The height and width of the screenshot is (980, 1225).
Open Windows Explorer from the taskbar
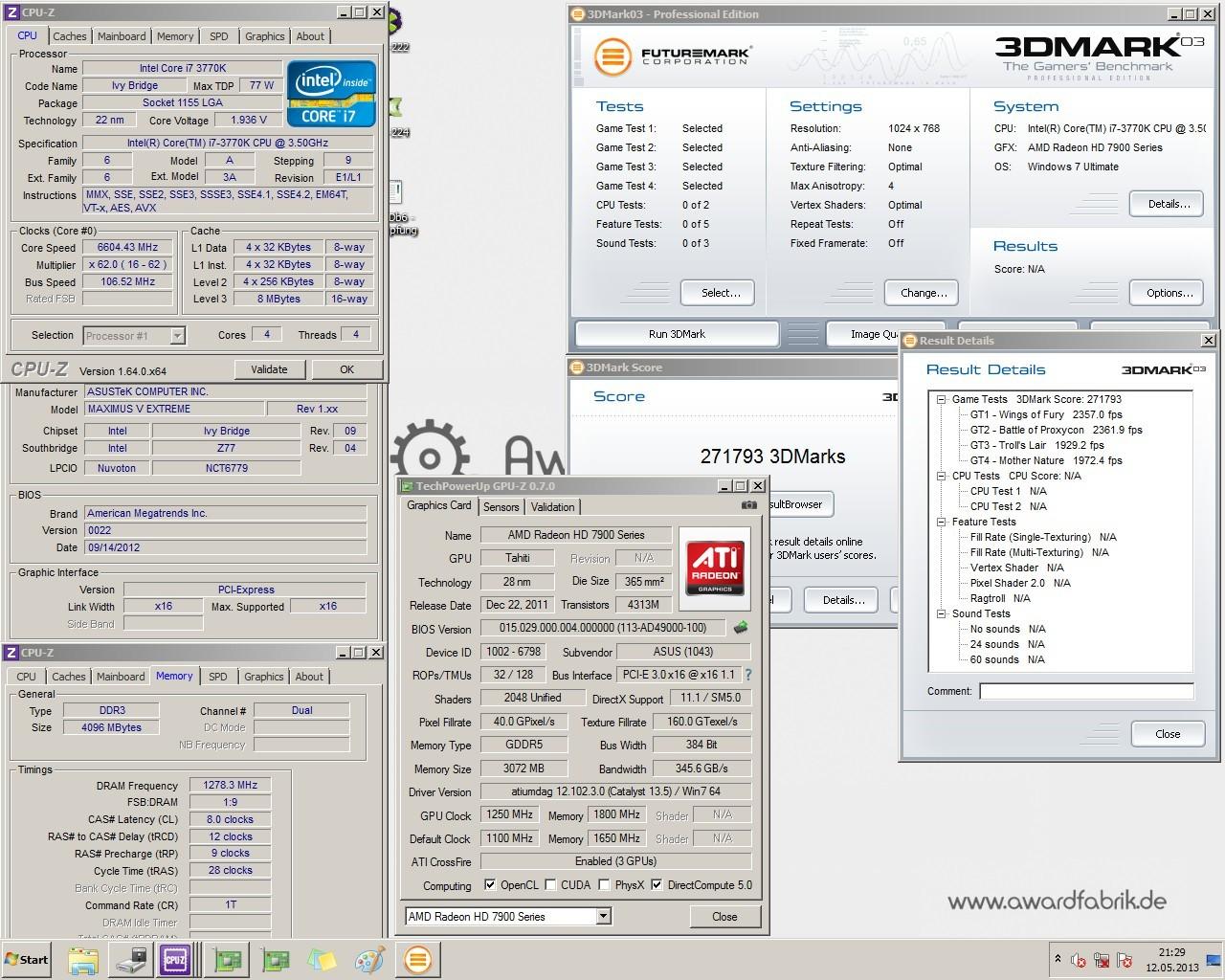pyautogui.click(x=83, y=959)
